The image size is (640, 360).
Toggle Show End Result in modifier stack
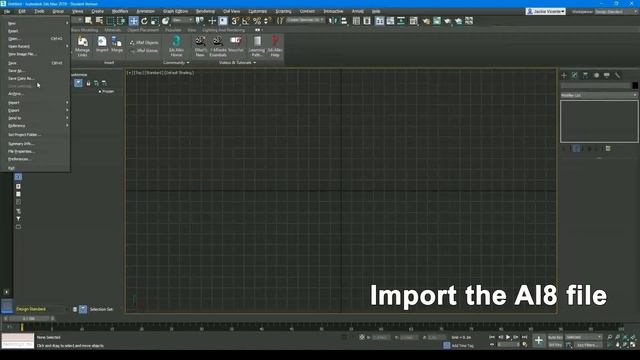point(576,149)
